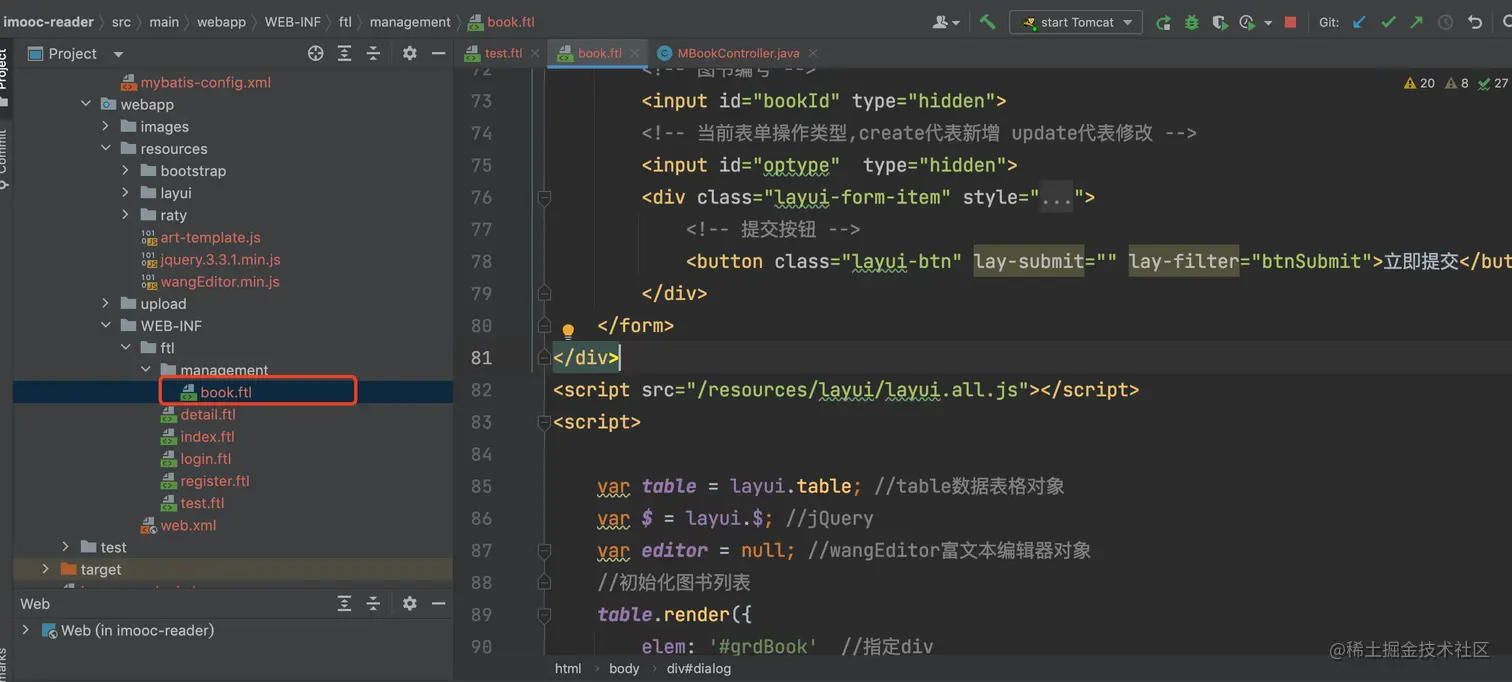Click the WEB-INF breadcrumb in navigation bar

click(x=292, y=22)
